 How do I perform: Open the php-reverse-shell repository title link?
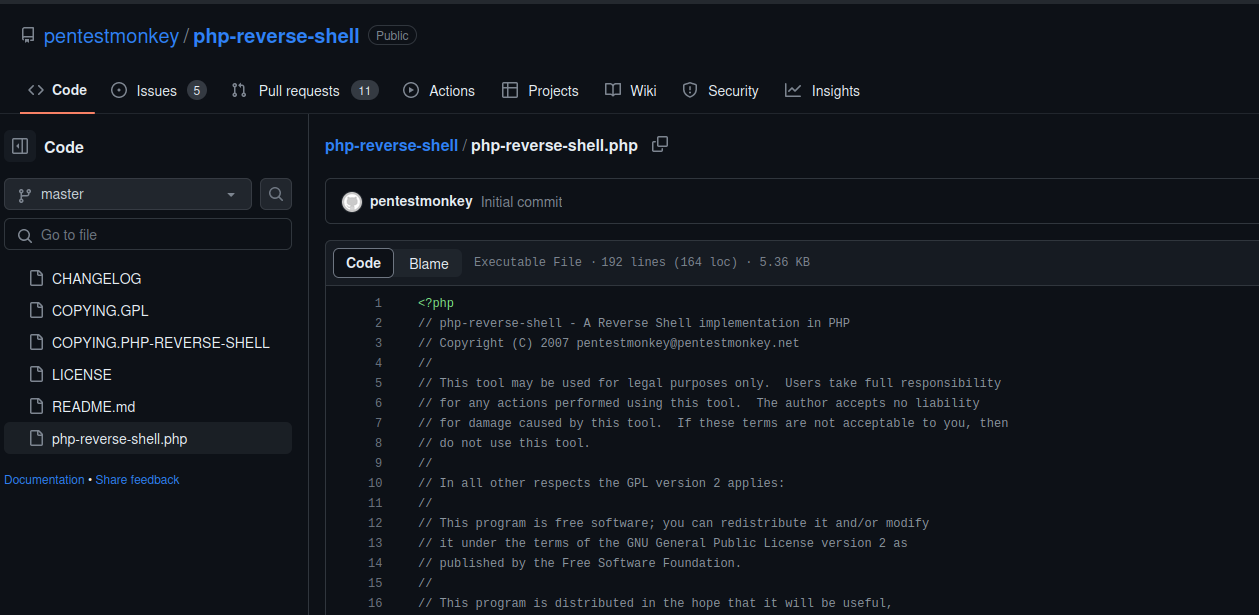[x=276, y=37]
